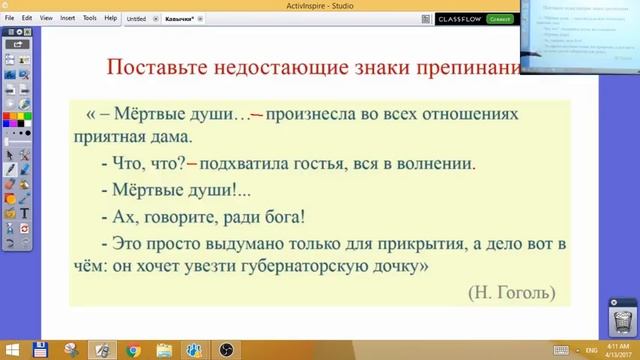Select the Pen tool

[10, 170]
